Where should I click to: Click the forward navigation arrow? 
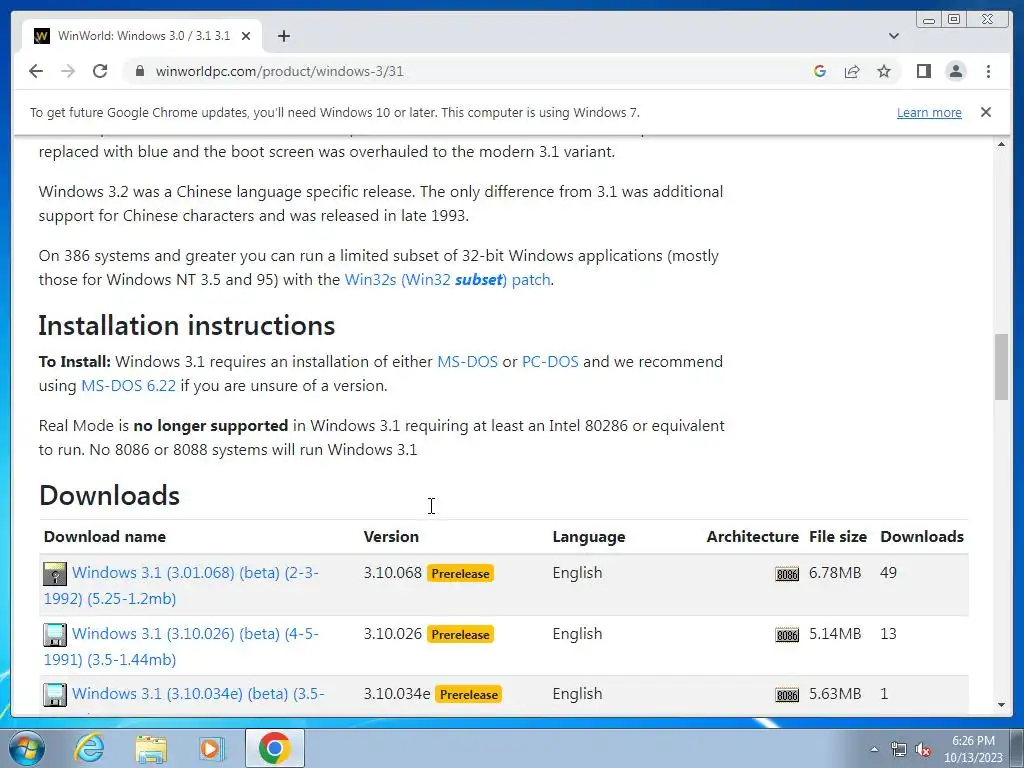(68, 71)
